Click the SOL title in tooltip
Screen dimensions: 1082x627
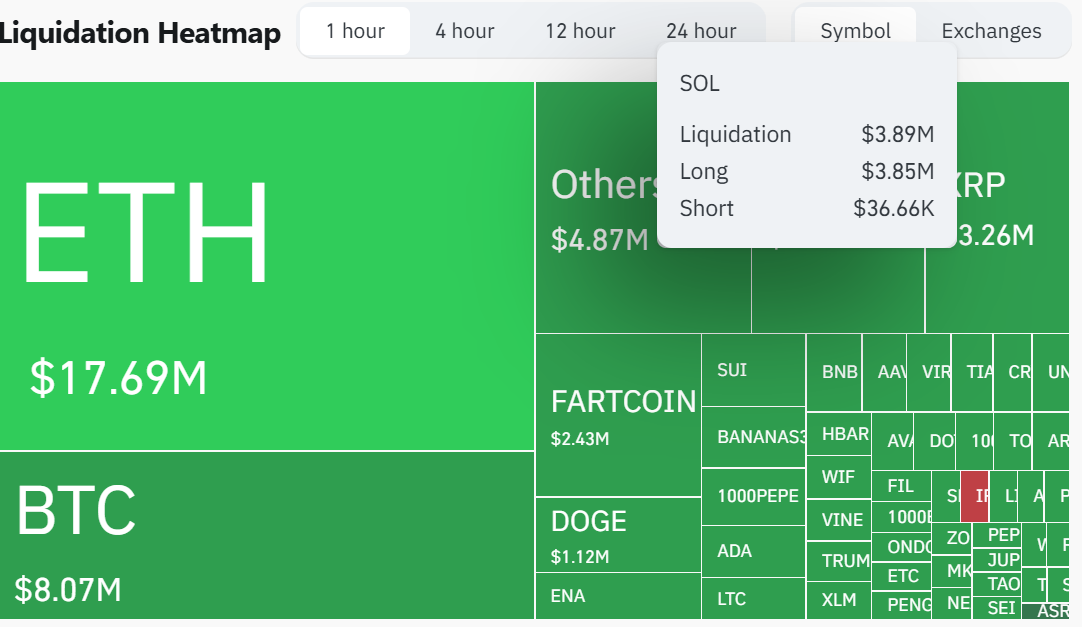pyautogui.click(x=700, y=83)
